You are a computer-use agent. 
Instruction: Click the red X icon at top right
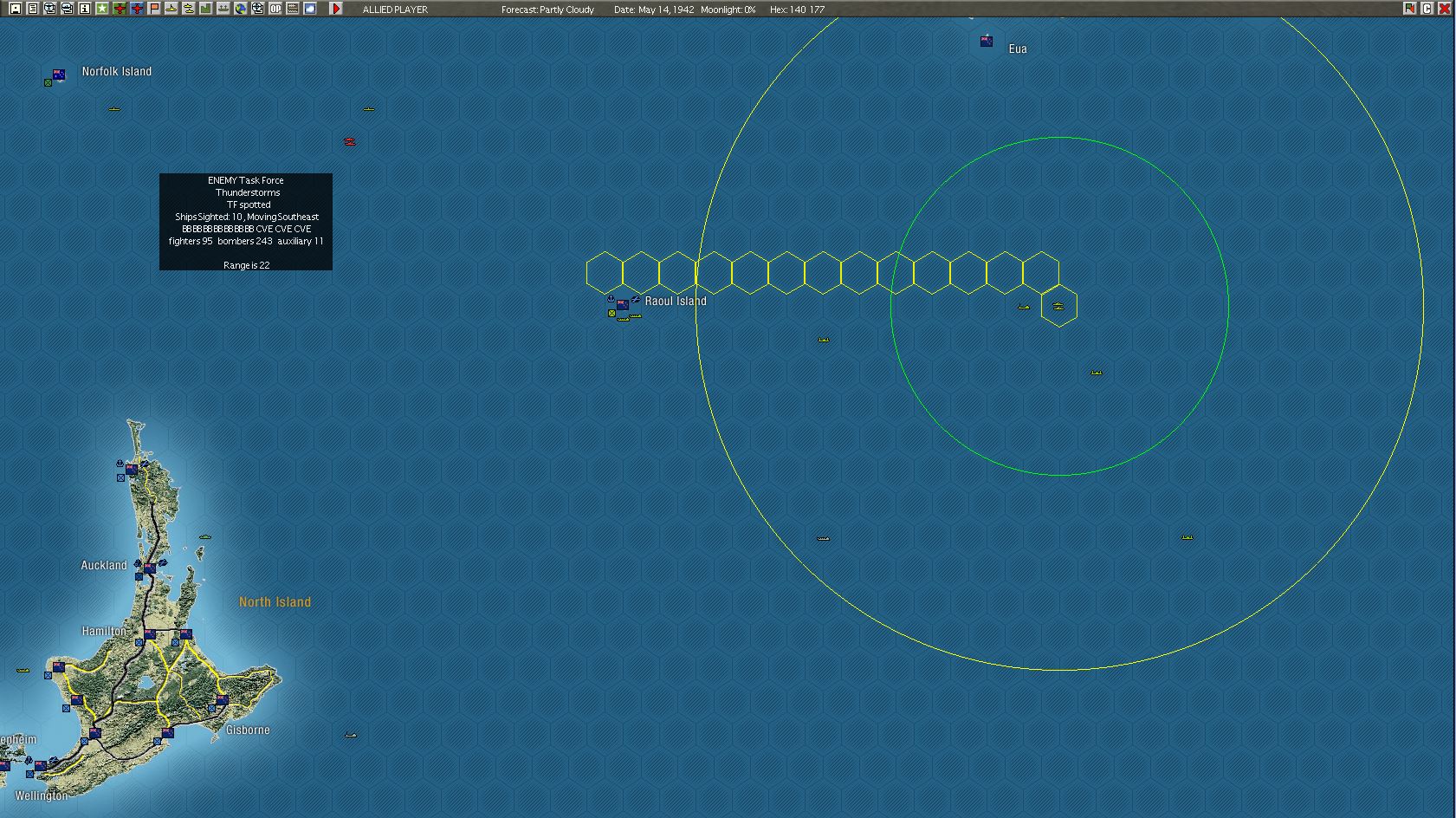1444,9
